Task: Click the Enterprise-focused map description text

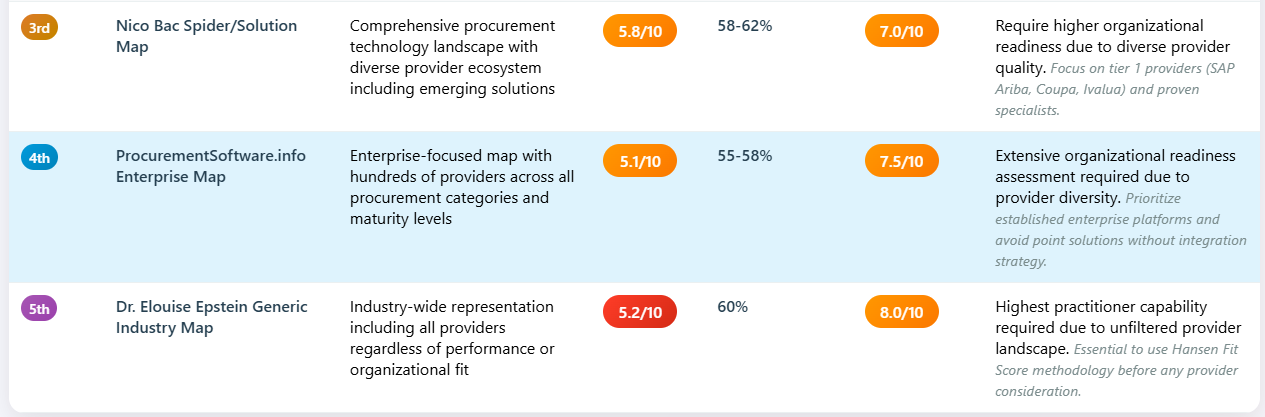Action: pos(462,187)
